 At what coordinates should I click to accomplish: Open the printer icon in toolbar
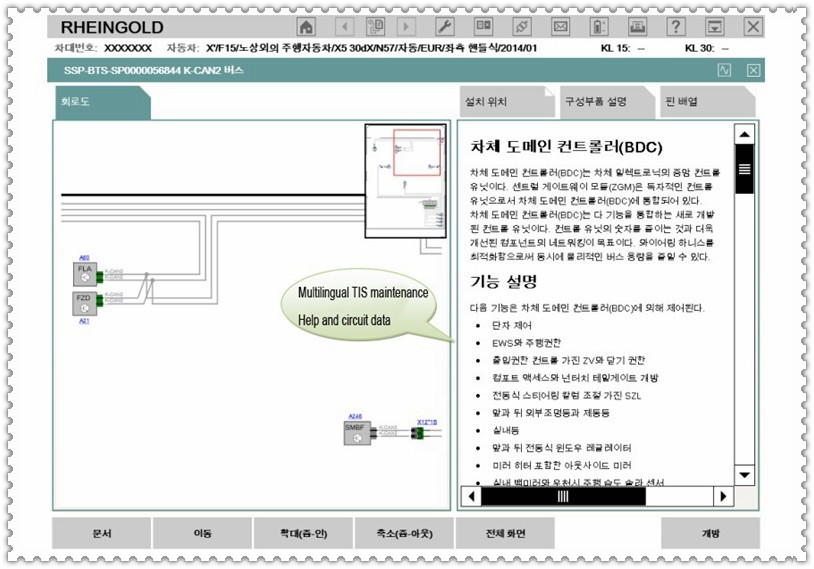[637, 27]
